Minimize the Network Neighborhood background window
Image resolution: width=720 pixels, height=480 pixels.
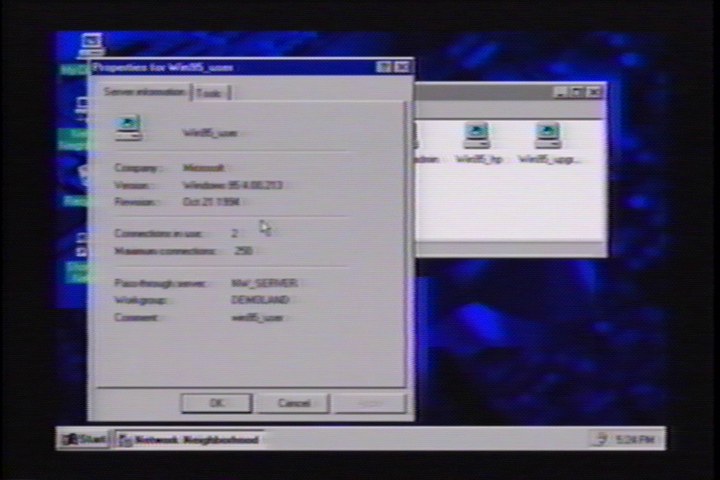[560, 92]
